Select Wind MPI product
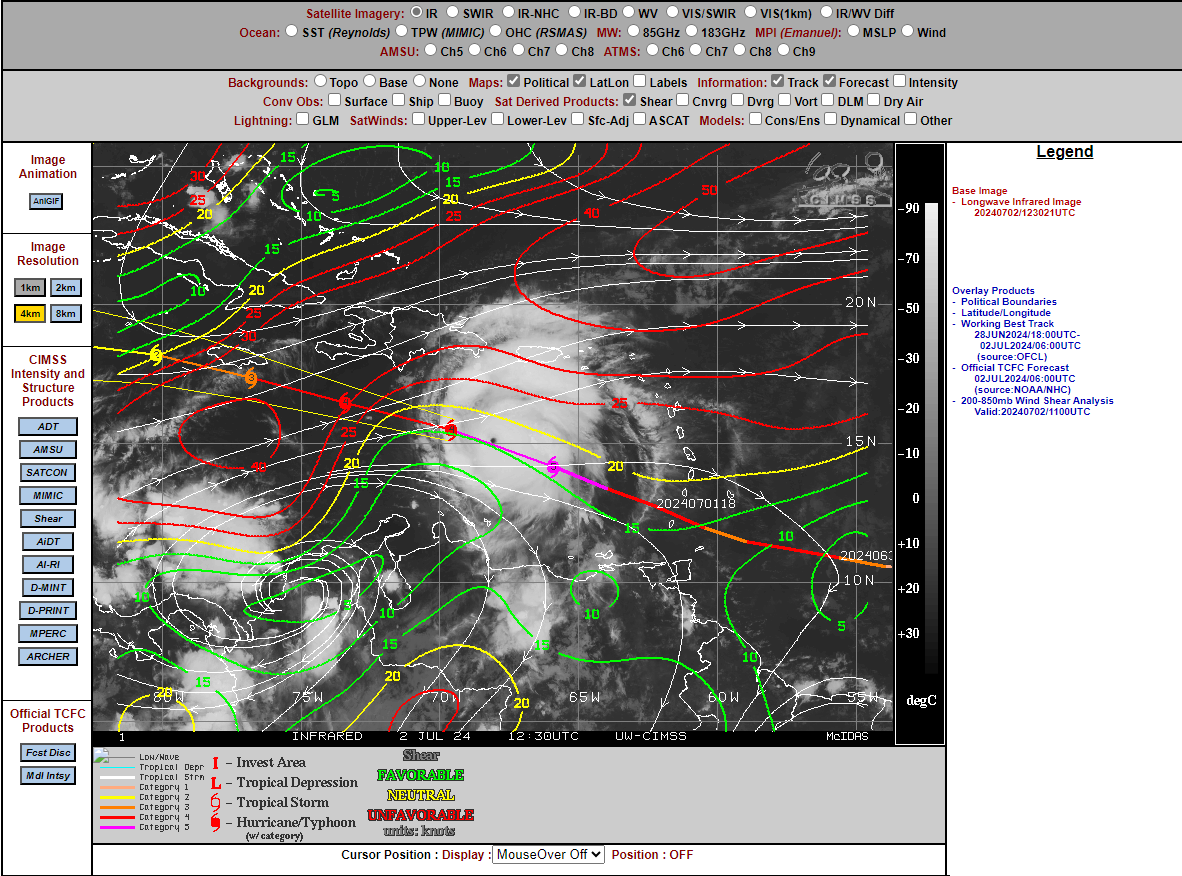Screen dimensions: 1182x876 [x=908, y=31]
